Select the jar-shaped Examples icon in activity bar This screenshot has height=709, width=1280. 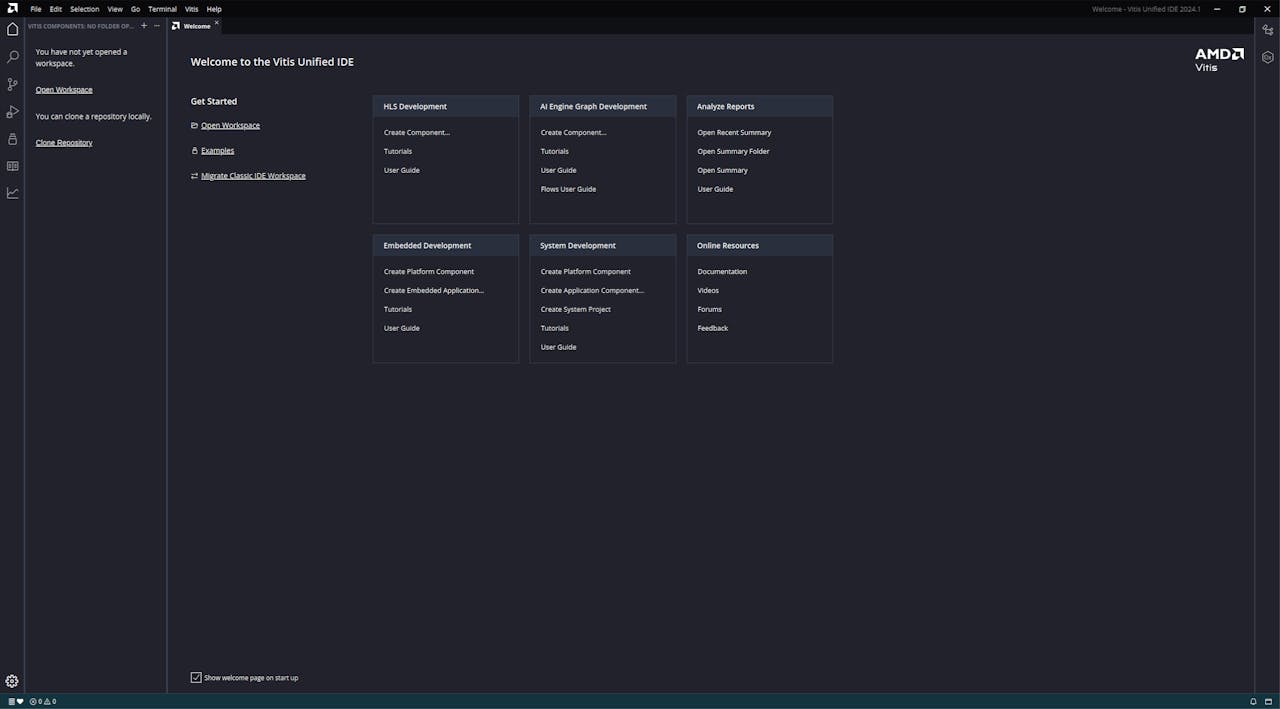point(12,139)
